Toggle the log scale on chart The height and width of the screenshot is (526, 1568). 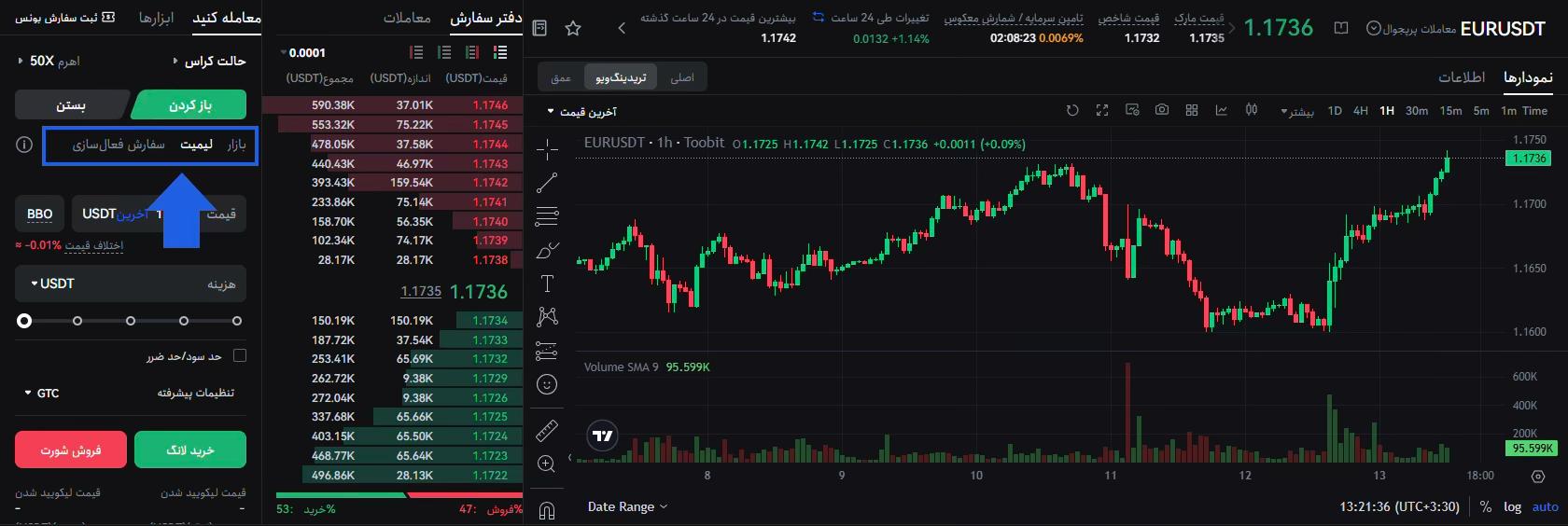[1512, 506]
